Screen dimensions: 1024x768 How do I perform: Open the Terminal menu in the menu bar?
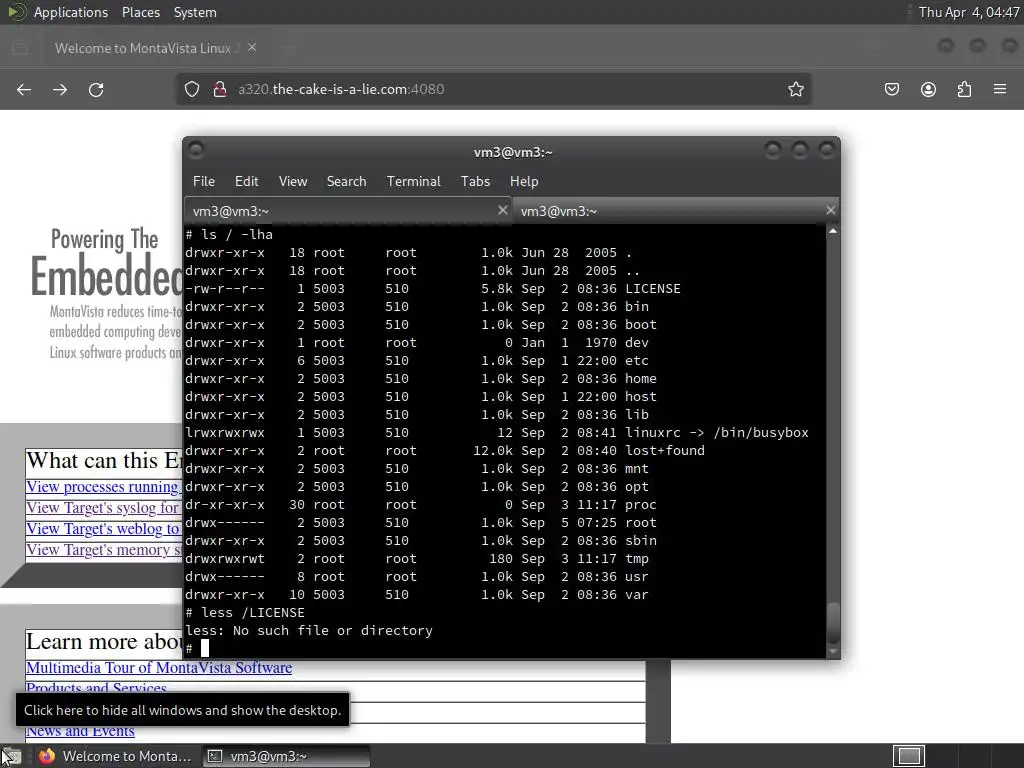point(413,182)
